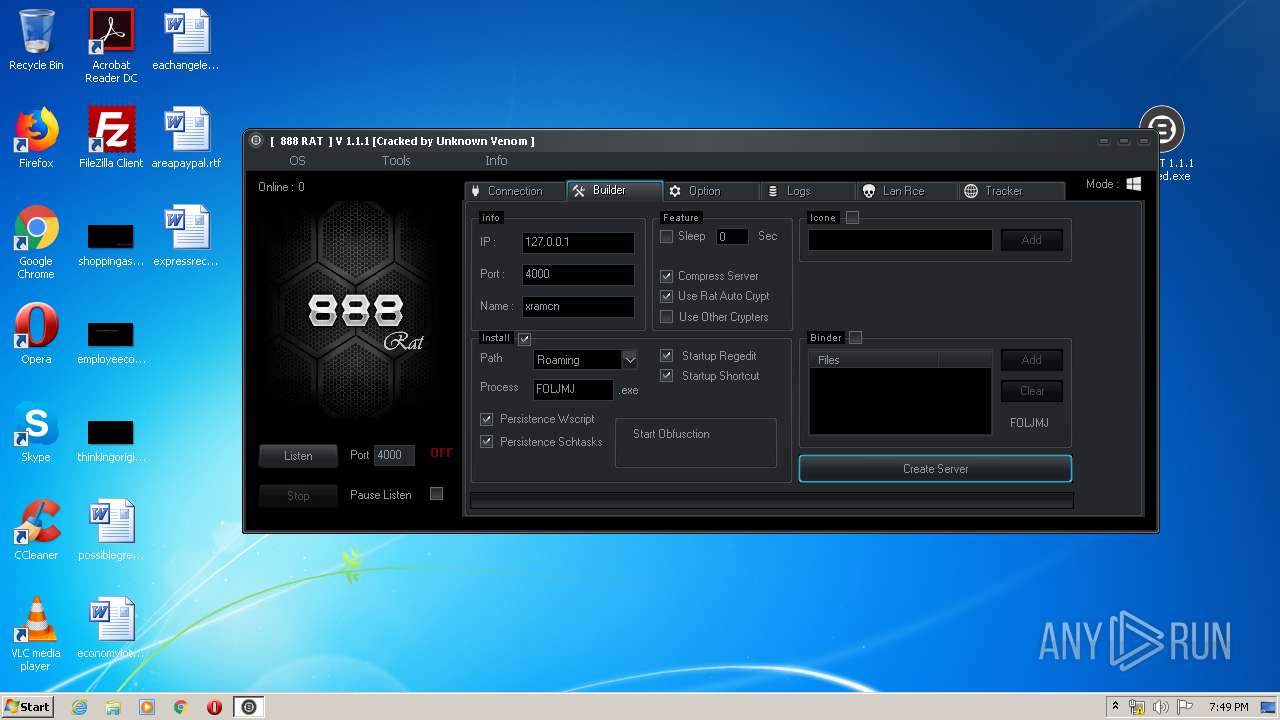Open Windows Explorer from the taskbar
Viewport: 1280px width, 720px height.
coord(113,707)
